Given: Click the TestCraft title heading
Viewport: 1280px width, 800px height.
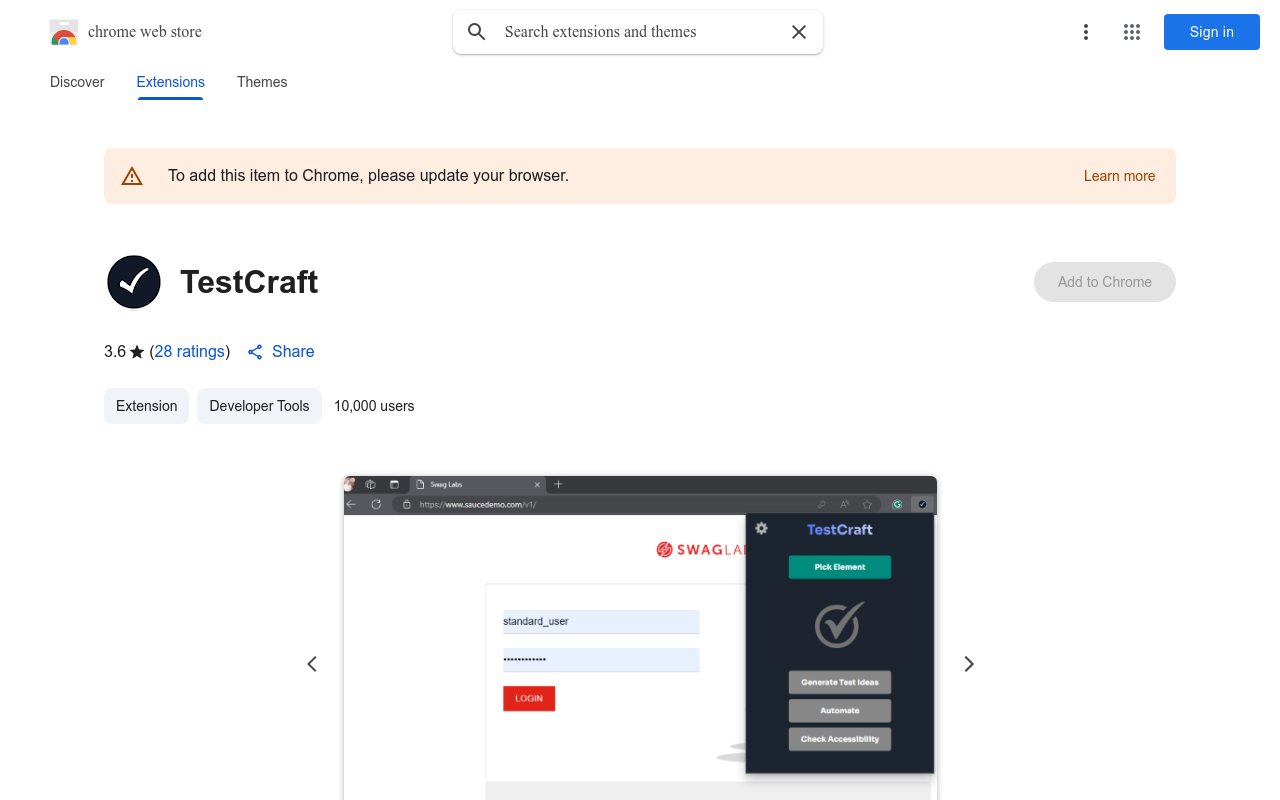Looking at the screenshot, I should (249, 282).
